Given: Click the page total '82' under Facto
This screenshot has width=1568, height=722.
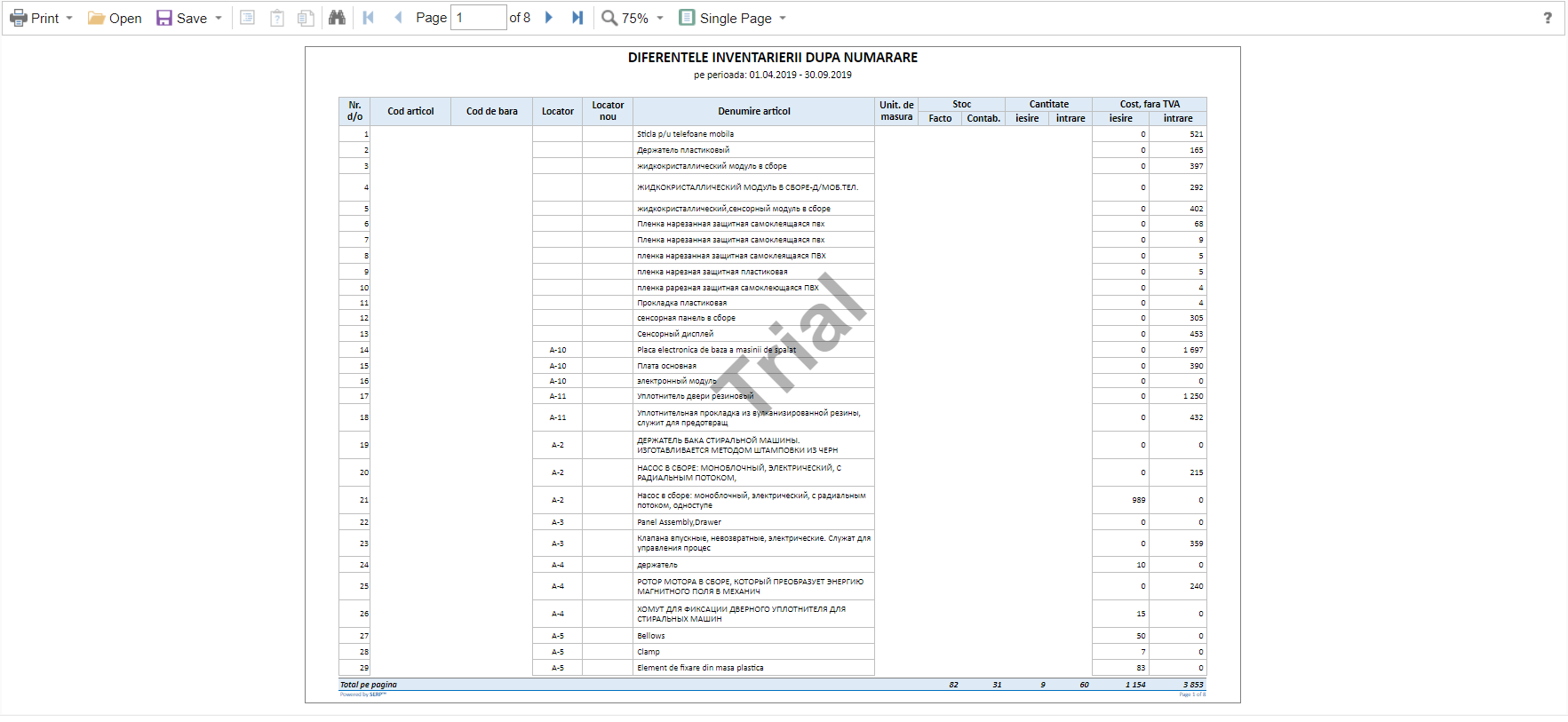Looking at the screenshot, I should pos(953,685).
